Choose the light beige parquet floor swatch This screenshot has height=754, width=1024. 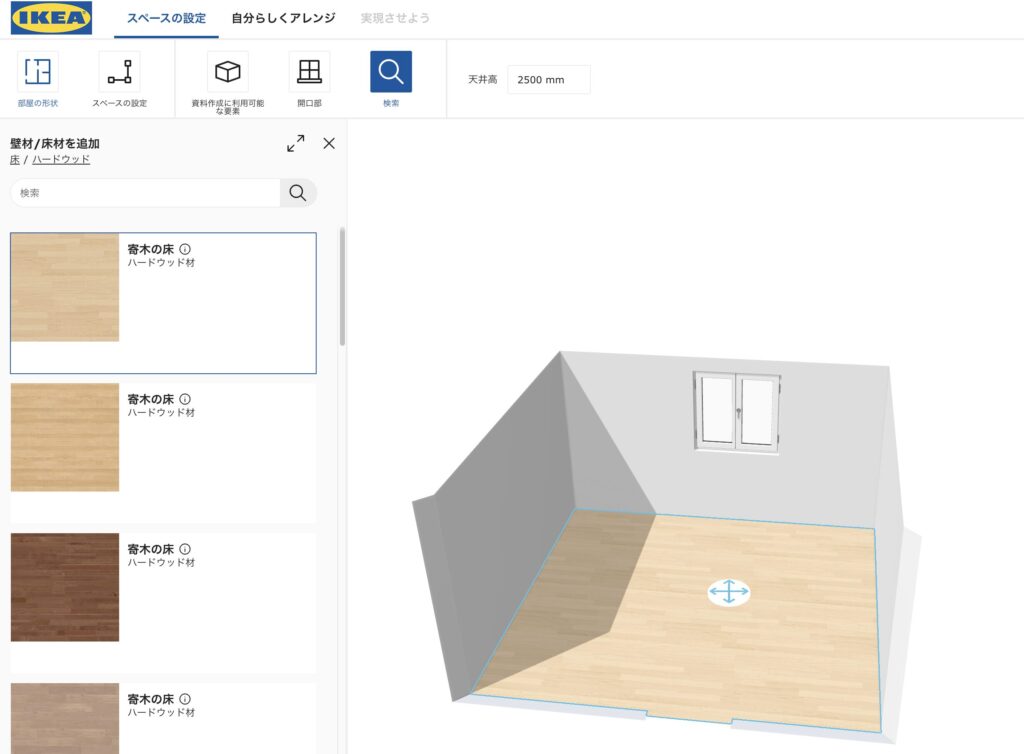pyautogui.click(x=65, y=287)
